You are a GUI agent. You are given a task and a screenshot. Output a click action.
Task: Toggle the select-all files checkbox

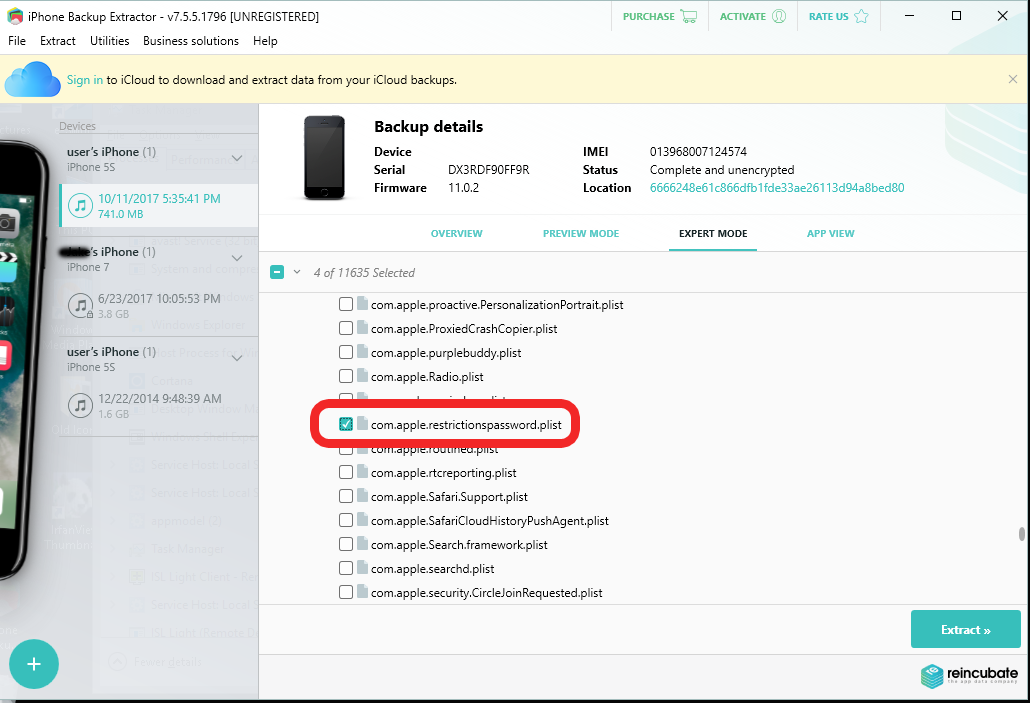[277, 272]
